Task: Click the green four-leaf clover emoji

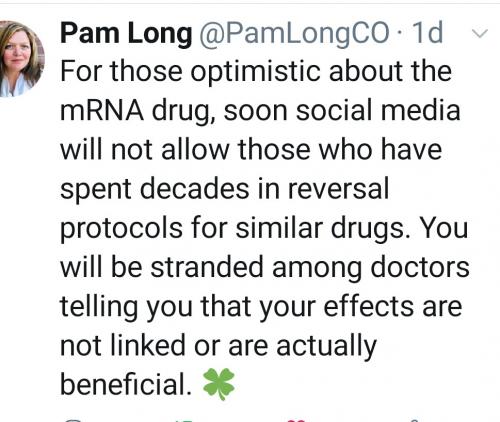Action: coord(219,384)
